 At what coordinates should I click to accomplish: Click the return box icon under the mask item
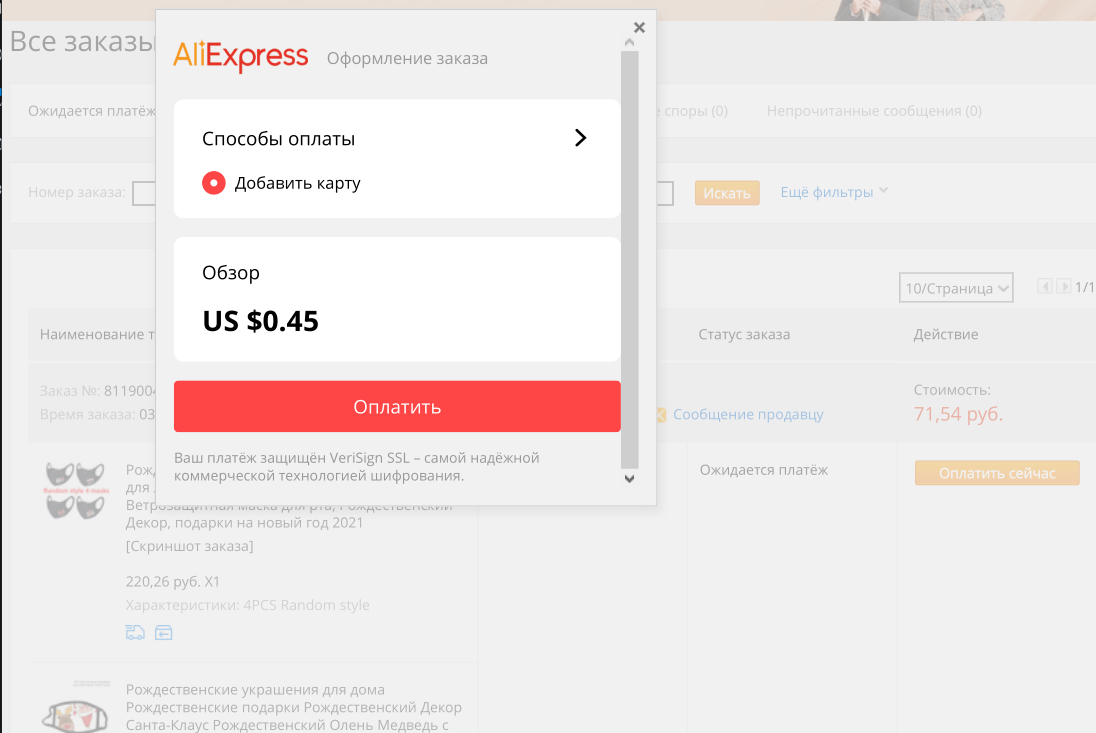pos(164,632)
